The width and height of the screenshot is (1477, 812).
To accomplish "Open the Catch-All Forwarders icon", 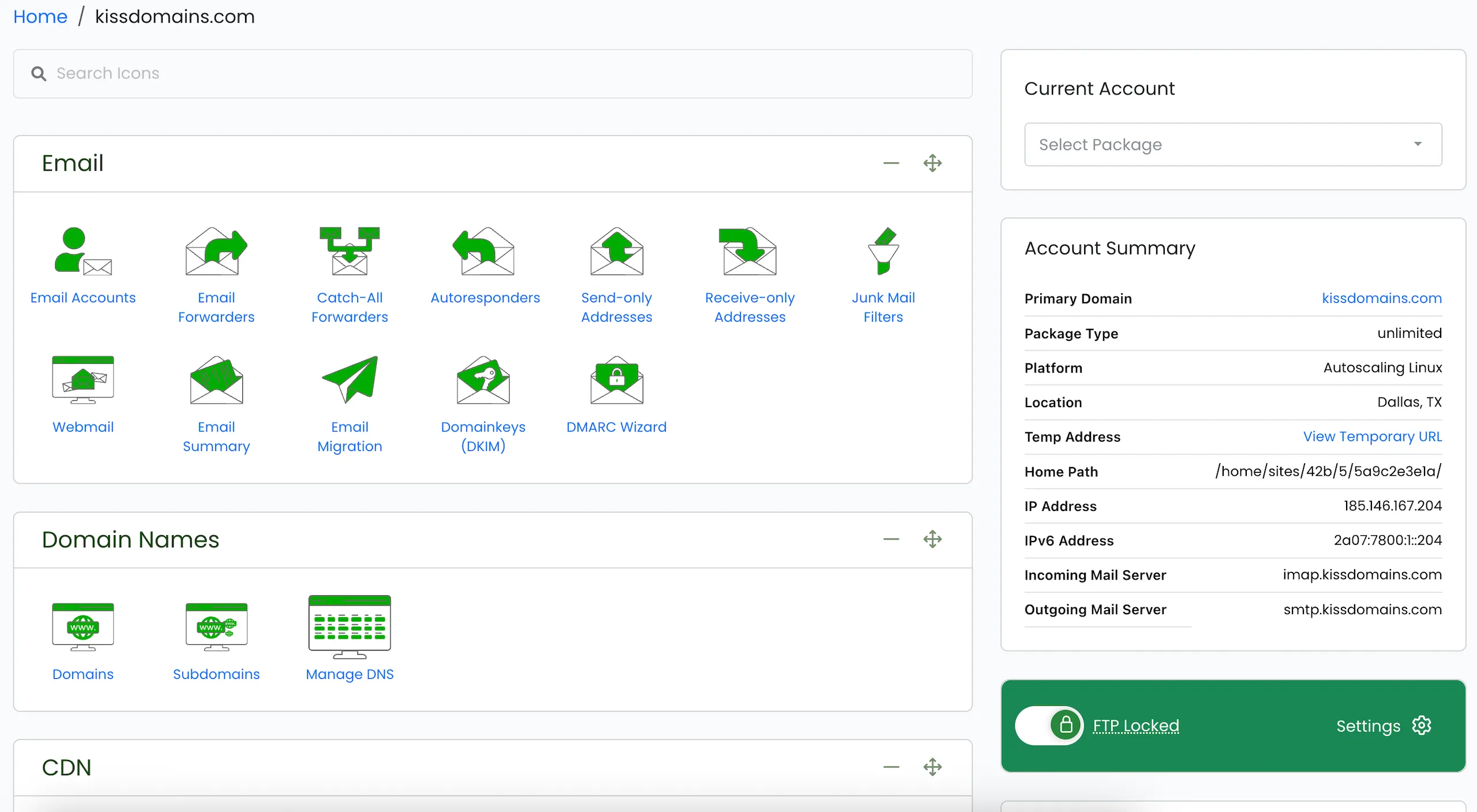I will point(350,251).
